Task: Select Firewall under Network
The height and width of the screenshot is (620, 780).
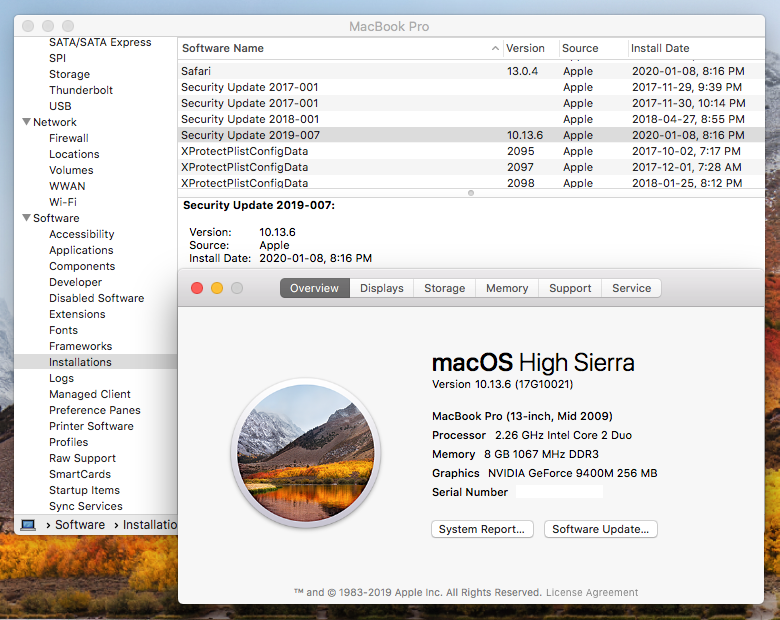Action: [x=69, y=138]
